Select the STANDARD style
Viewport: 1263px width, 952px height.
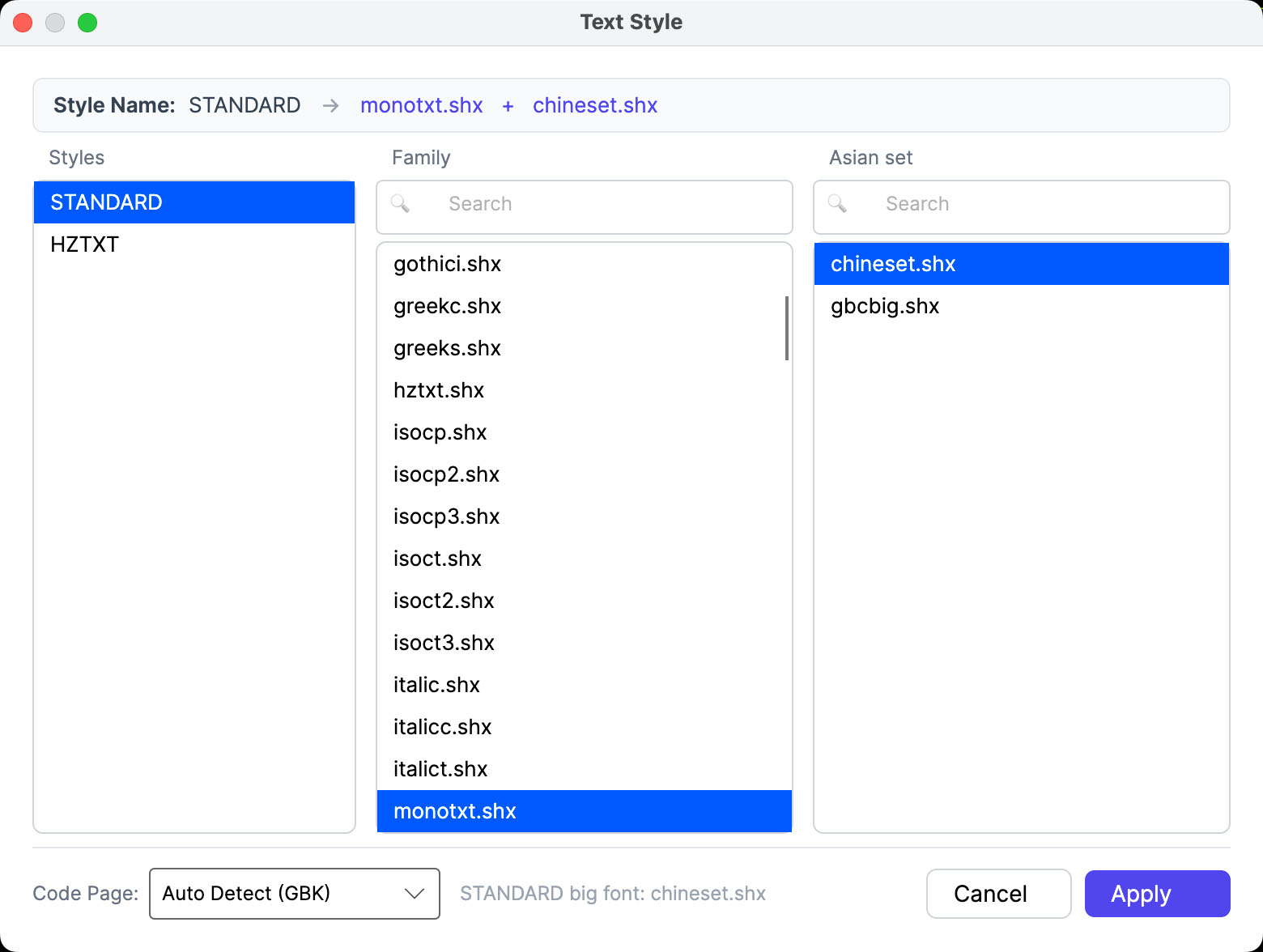pyautogui.click(x=194, y=202)
